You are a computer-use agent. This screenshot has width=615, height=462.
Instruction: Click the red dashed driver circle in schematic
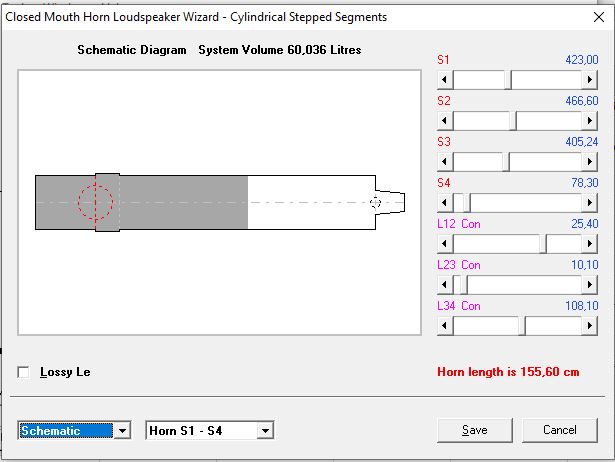(x=95, y=202)
